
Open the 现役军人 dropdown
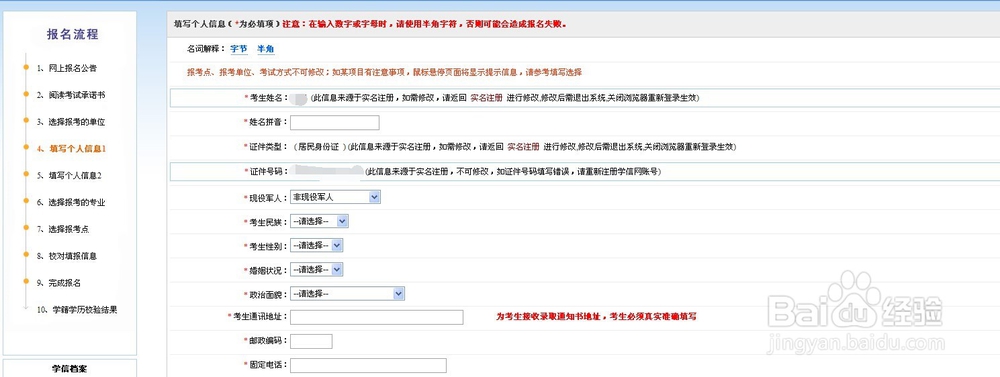coord(335,197)
